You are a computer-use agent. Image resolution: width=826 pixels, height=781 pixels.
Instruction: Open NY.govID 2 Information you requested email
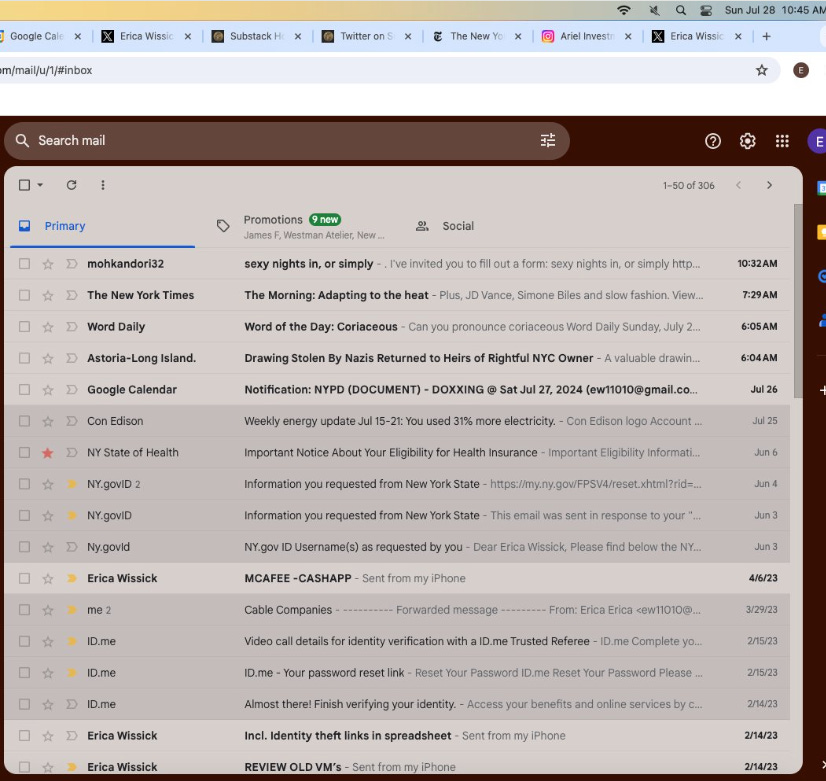point(398,484)
